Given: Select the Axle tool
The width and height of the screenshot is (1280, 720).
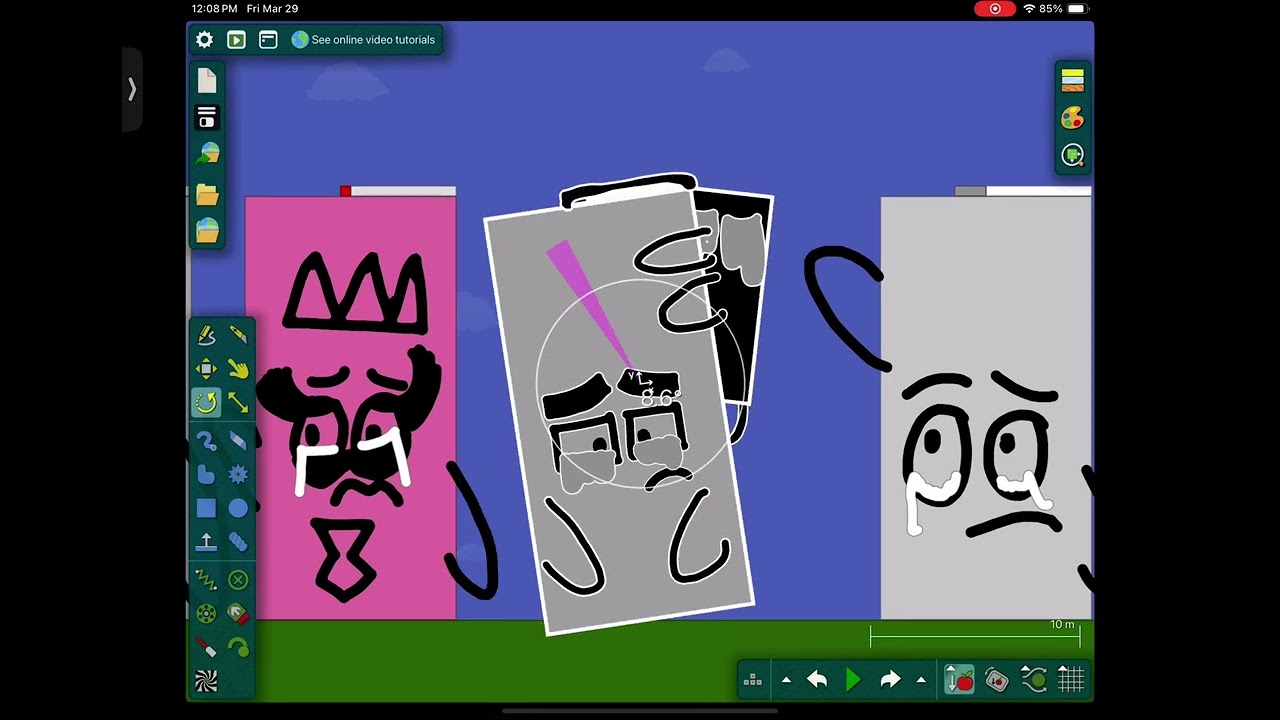Looking at the screenshot, I should click(206, 614).
